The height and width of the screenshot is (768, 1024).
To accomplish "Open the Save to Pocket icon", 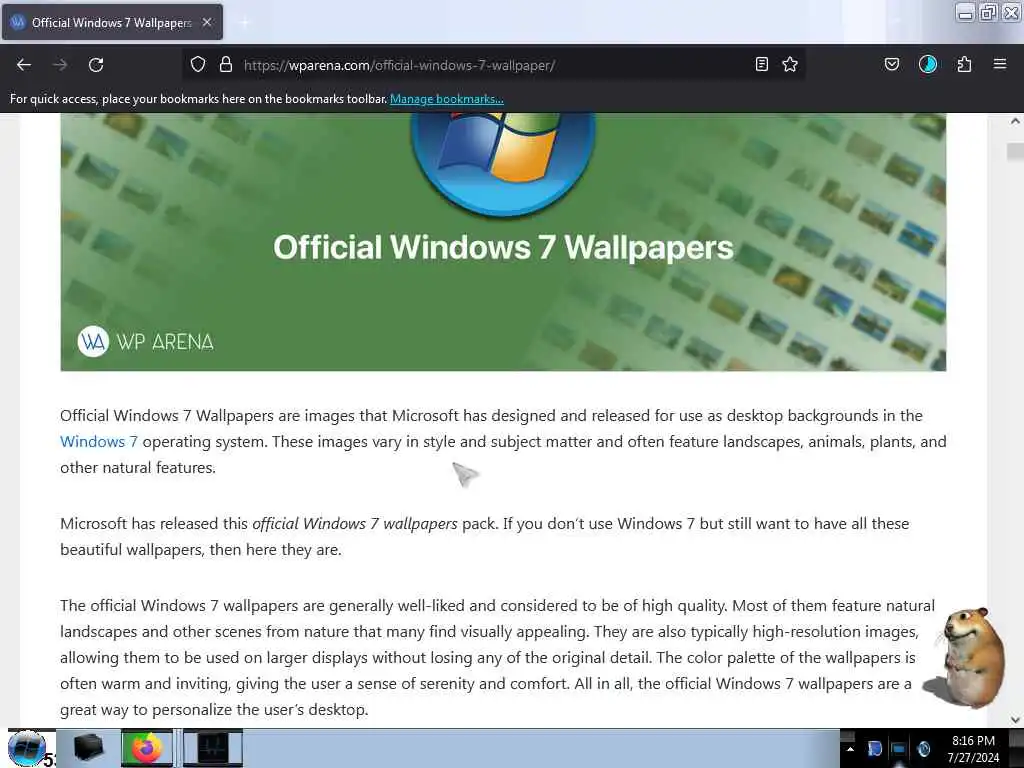I will (891, 65).
